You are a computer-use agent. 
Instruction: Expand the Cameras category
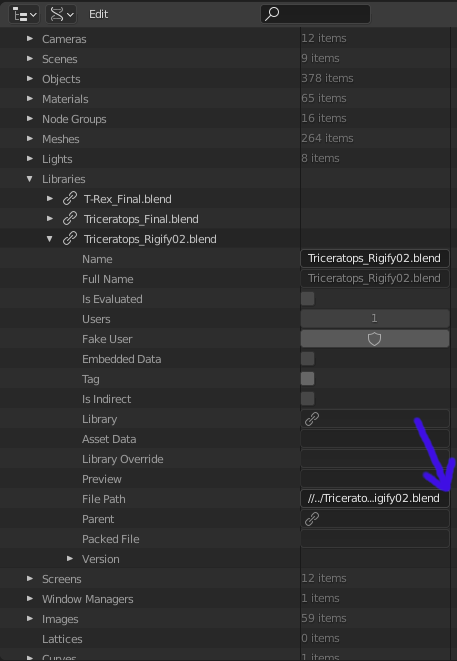(30, 39)
